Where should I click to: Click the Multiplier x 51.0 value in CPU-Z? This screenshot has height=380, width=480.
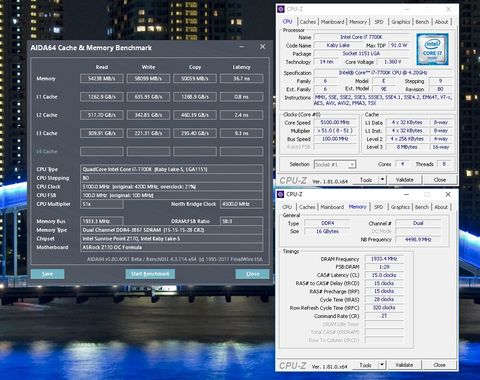pos(335,131)
